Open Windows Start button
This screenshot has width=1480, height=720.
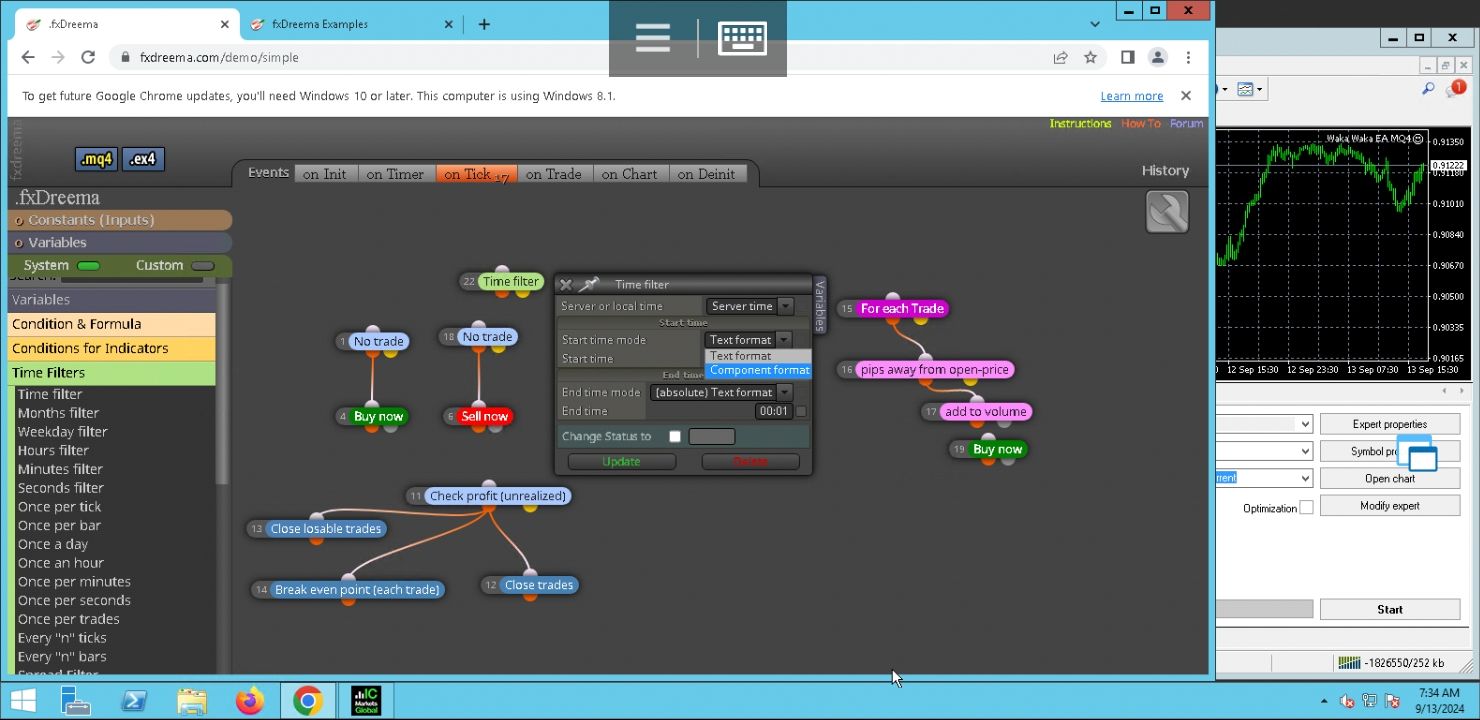pos(24,701)
